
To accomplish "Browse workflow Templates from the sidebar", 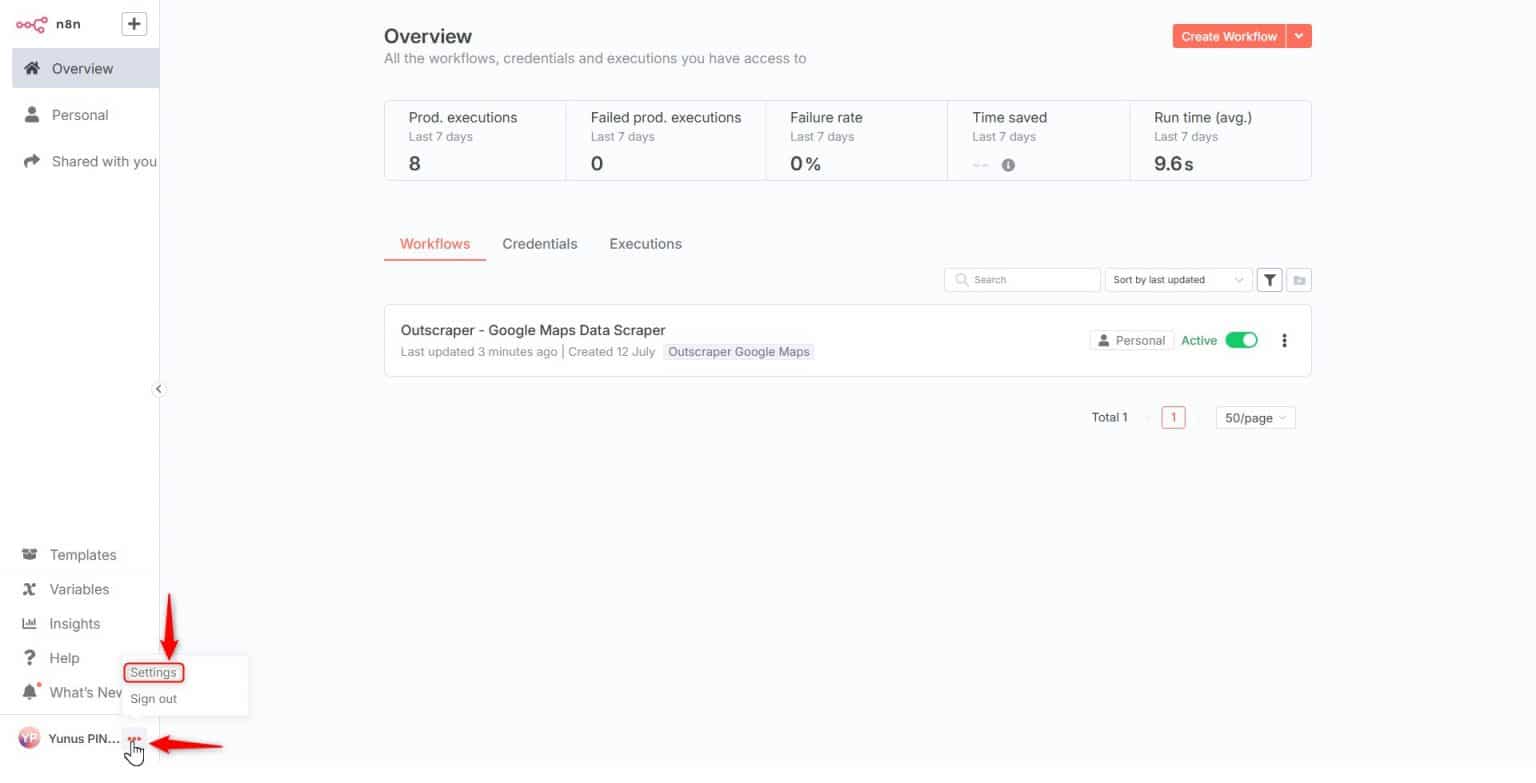I will click(82, 554).
